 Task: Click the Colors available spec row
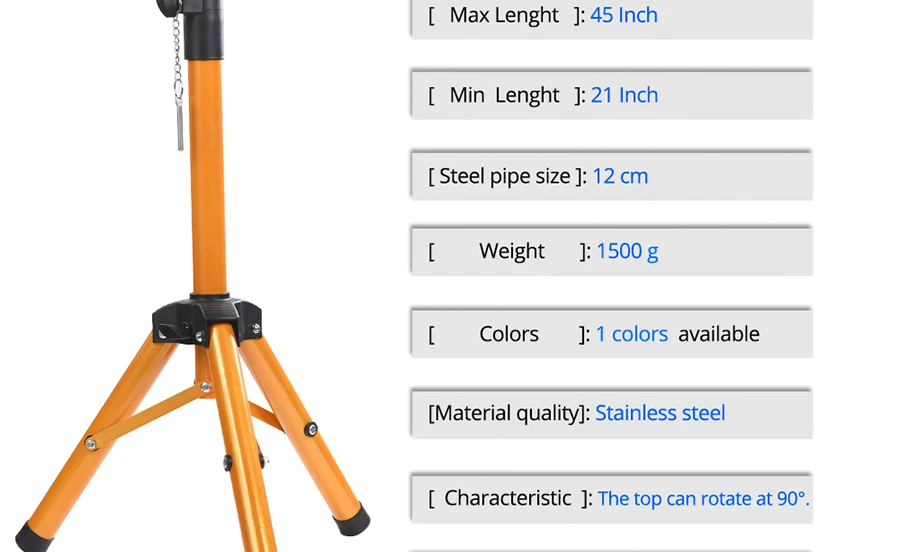(612, 333)
